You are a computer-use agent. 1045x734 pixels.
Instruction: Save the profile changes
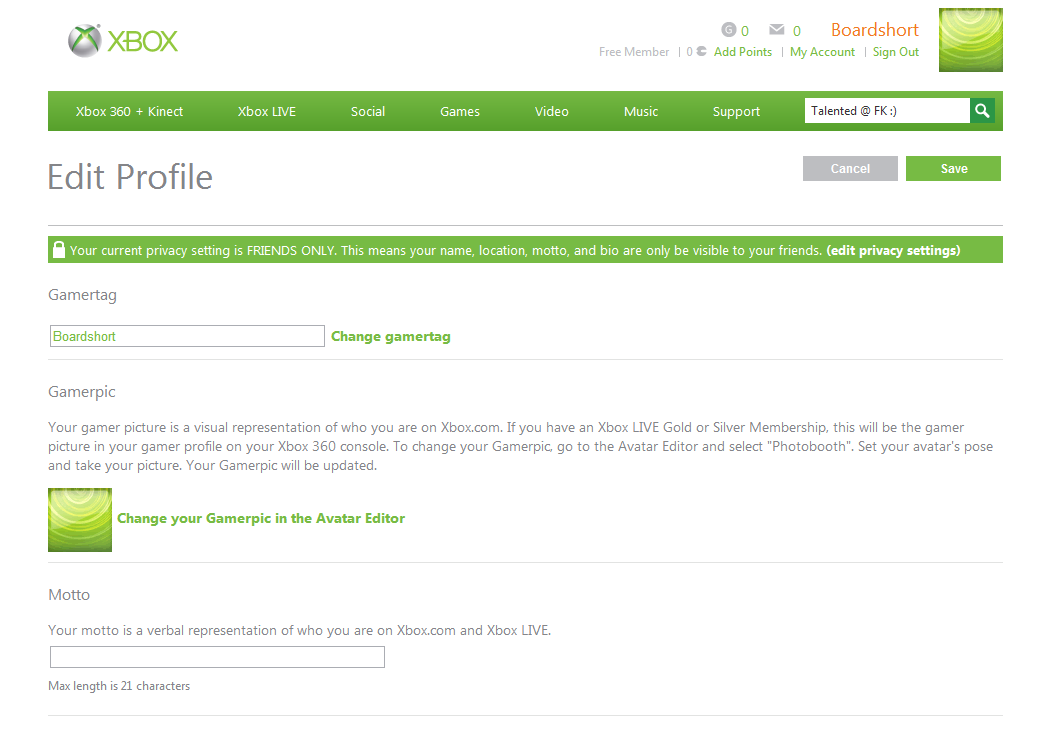click(x=953, y=169)
